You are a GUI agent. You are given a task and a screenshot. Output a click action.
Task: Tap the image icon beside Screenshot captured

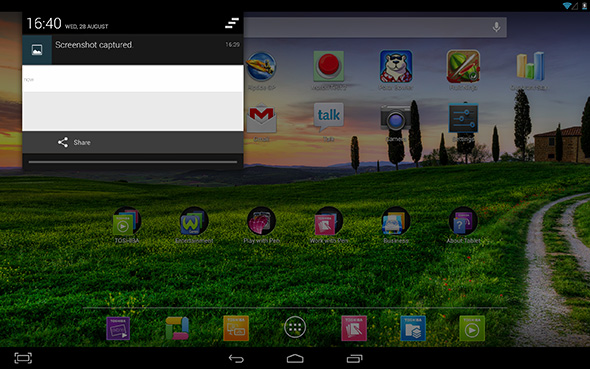coord(37,50)
